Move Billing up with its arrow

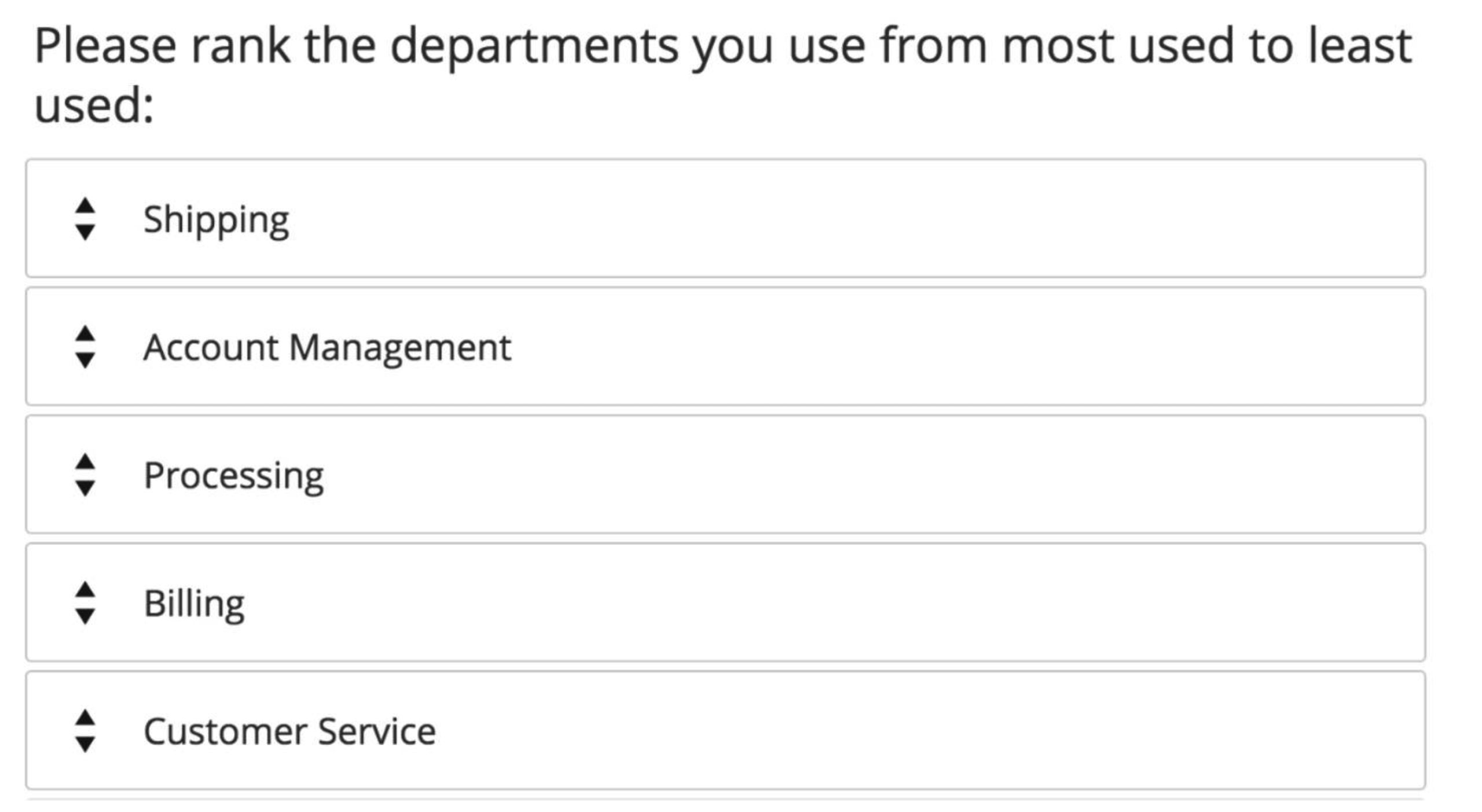click(85, 590)
